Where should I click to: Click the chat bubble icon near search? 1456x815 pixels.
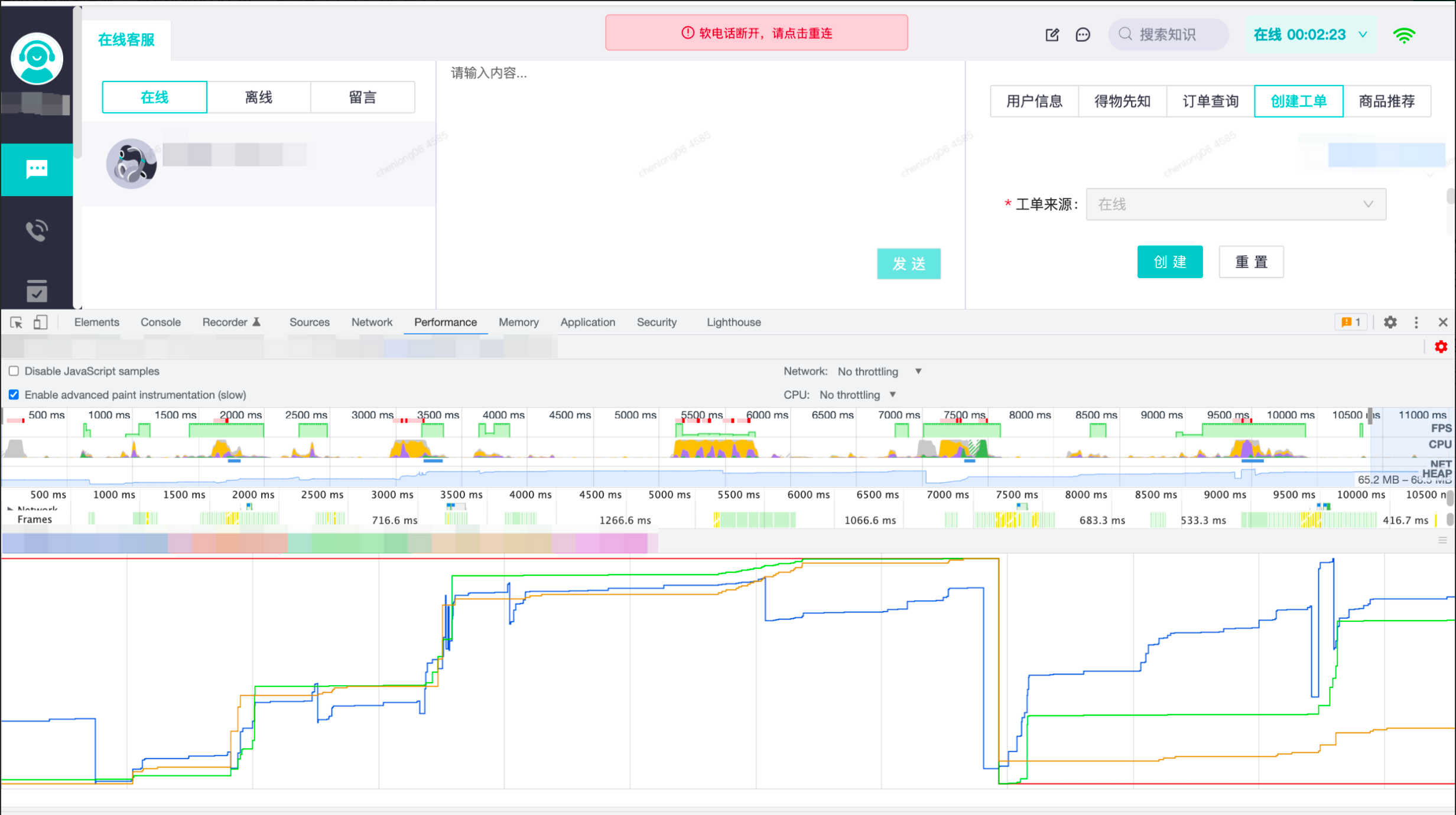[x=1083, y=35]
